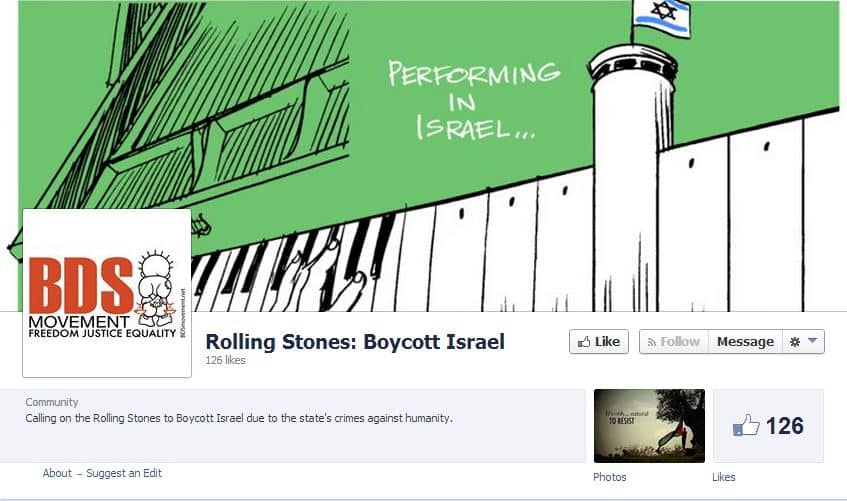The image size is (847, 501).
Task: Open the Photos thumbnail image
Action: [649, 426]
